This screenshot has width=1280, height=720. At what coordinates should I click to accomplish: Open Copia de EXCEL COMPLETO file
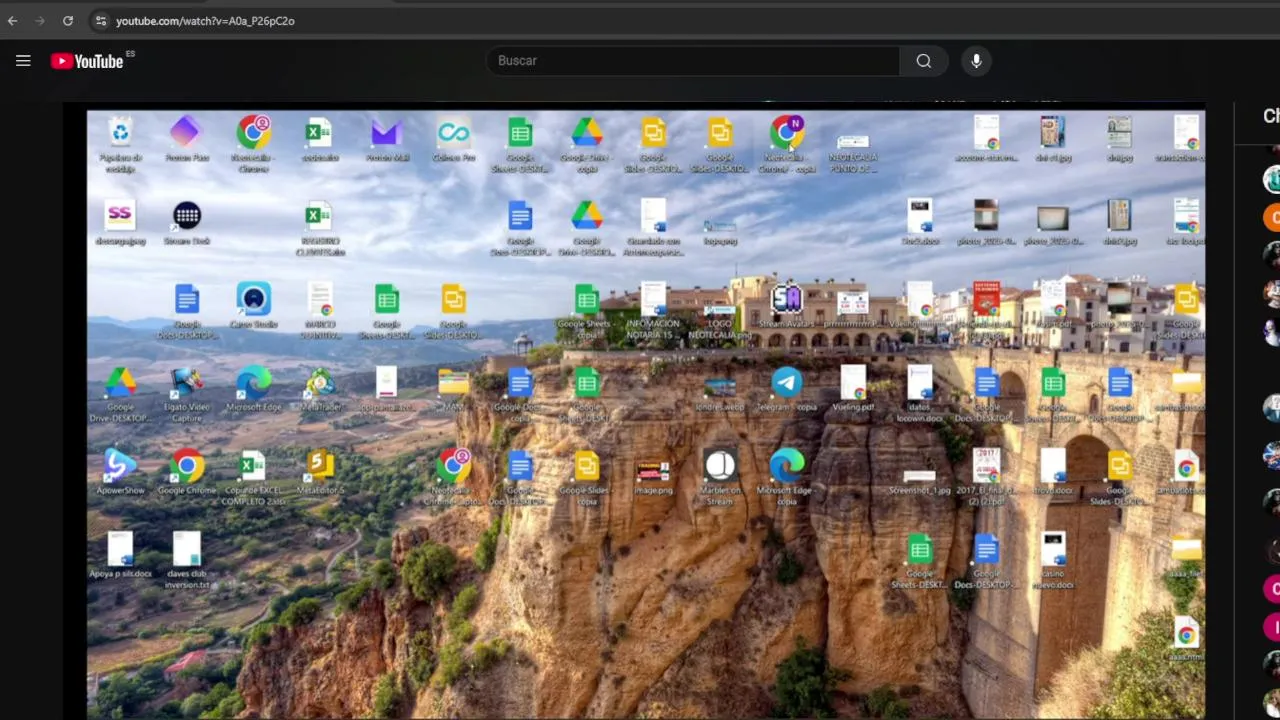253,477
